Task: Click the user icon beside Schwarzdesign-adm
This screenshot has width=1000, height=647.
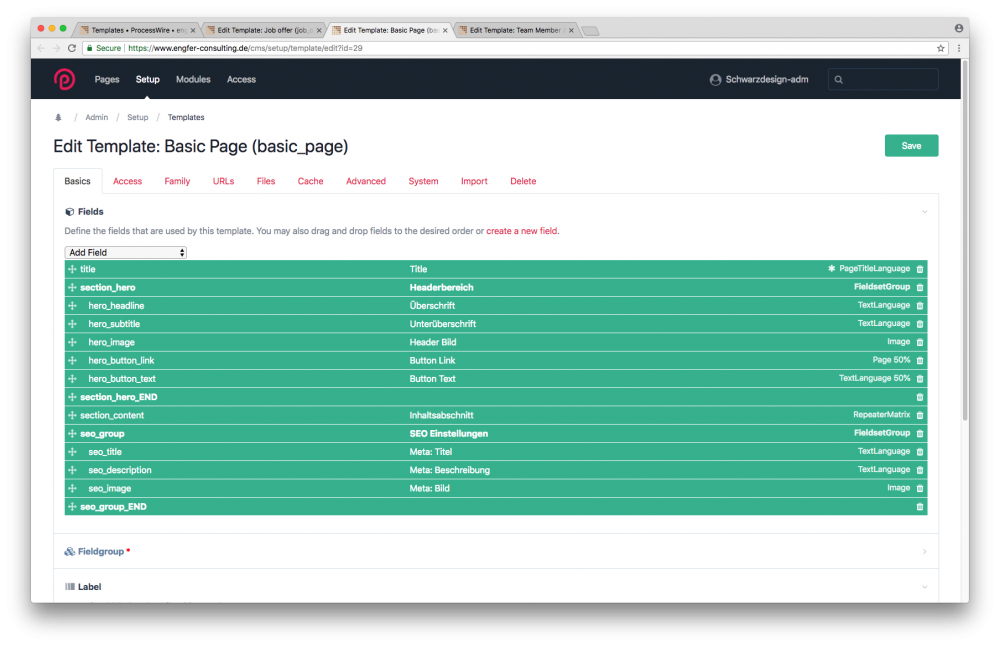Action: pos(715,80)
